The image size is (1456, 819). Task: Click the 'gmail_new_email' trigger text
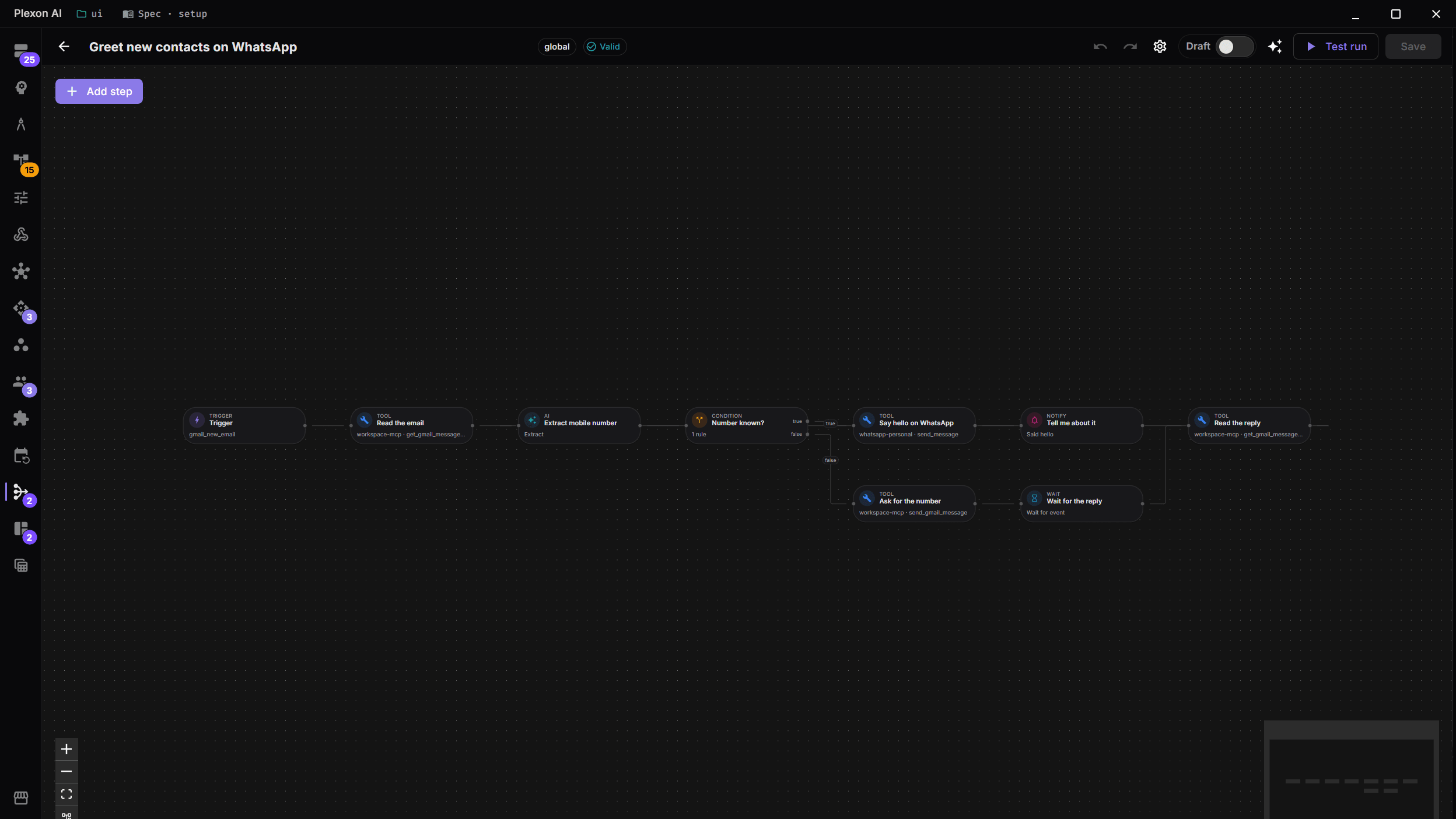[x=212, y=435]
